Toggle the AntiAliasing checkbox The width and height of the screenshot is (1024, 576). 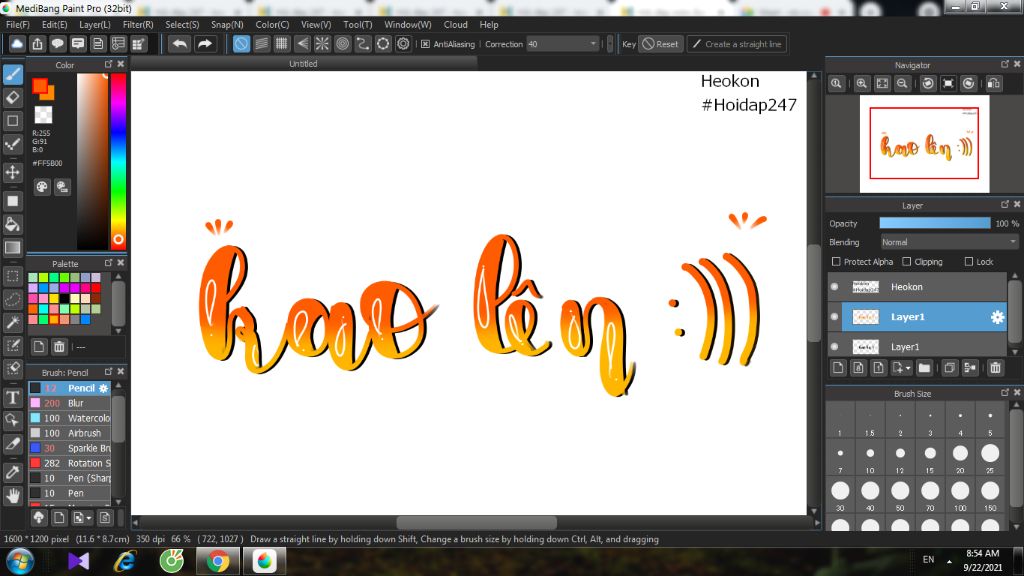[425, 44]
